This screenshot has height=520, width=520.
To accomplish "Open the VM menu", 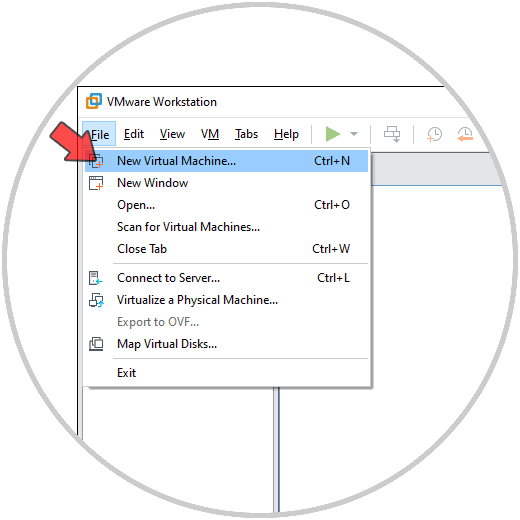I will click(x=210, y=134).
